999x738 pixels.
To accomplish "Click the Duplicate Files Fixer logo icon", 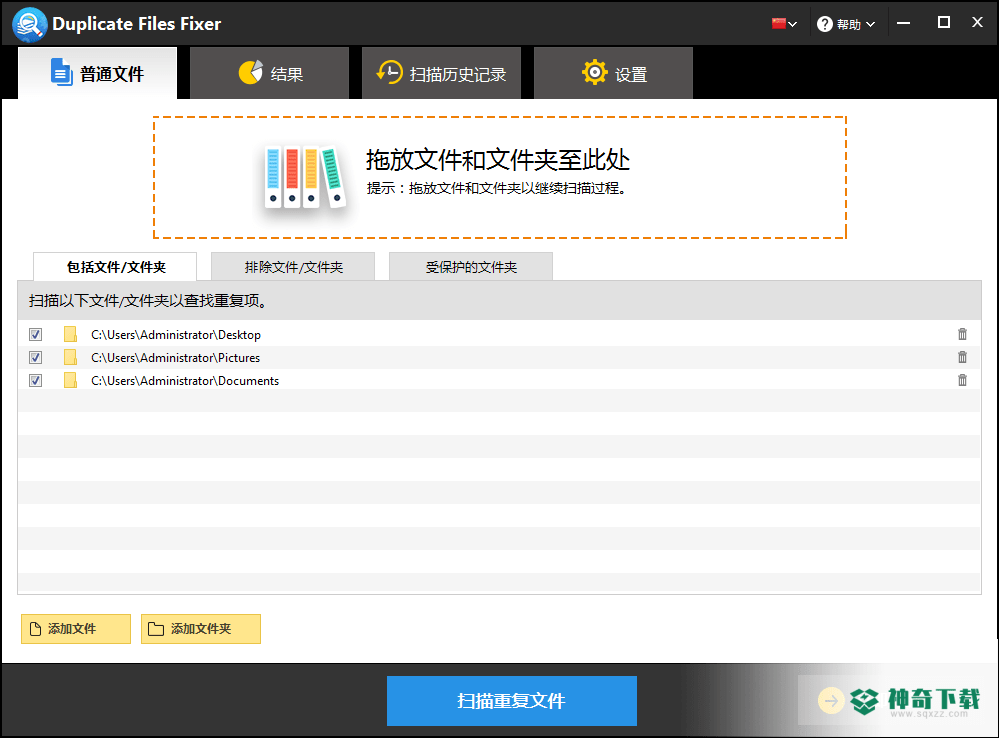I will click(29, 24).
